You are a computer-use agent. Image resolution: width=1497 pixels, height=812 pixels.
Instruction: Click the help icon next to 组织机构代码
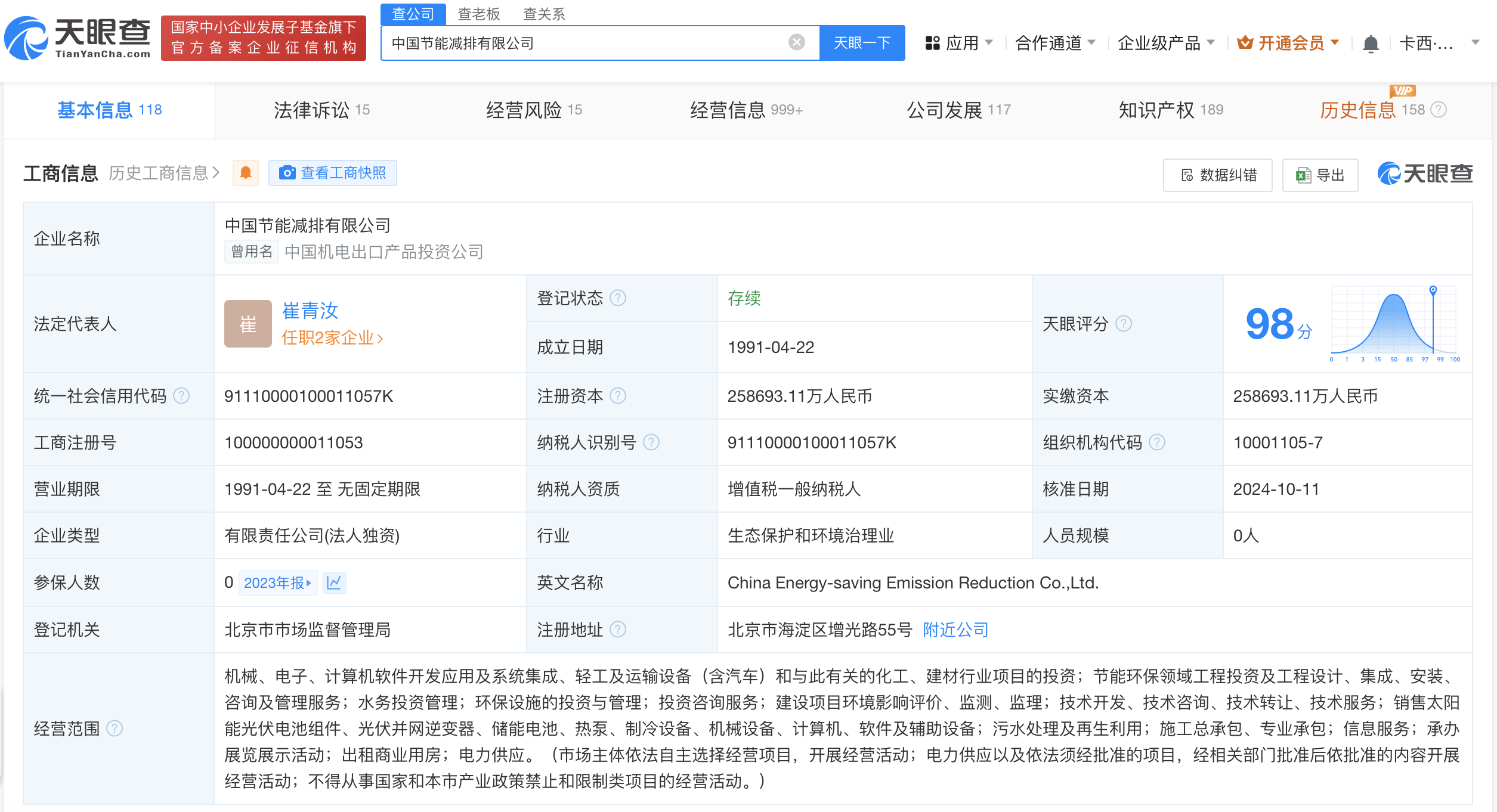1157,442
